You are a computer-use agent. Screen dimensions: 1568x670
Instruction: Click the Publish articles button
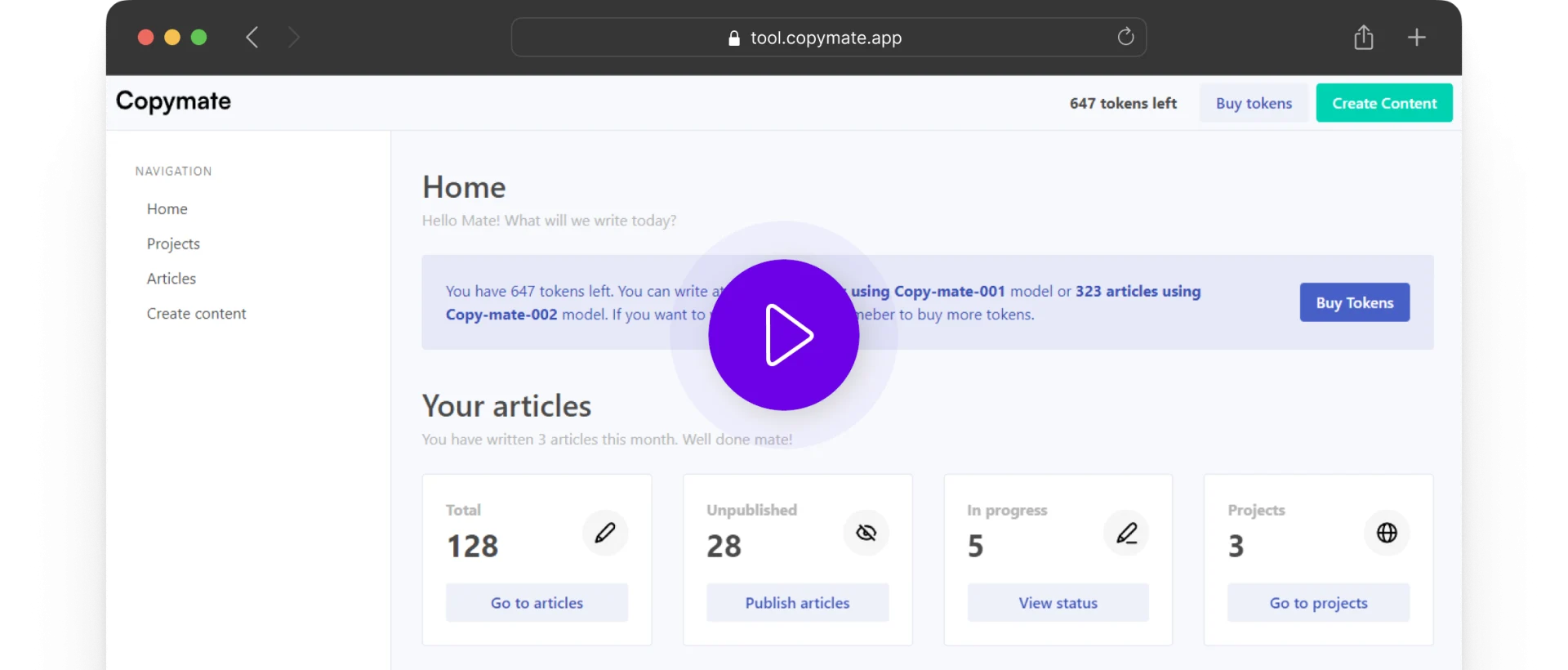[x=797, y=603]
